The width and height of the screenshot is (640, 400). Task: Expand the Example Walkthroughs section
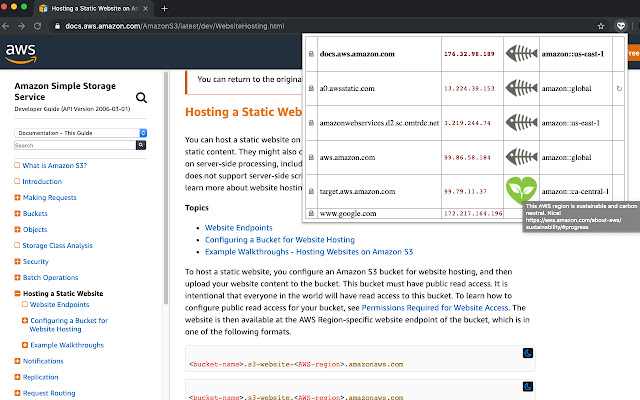[x=25, y=345]
